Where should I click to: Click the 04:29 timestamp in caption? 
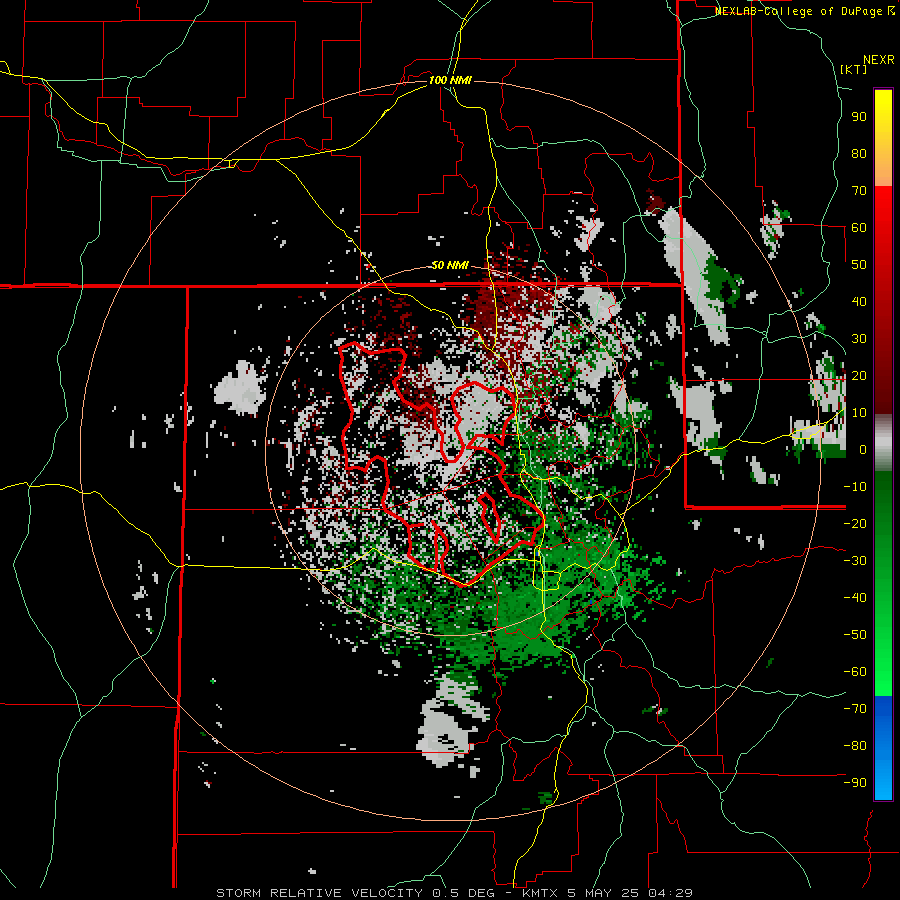click(671, 893)
